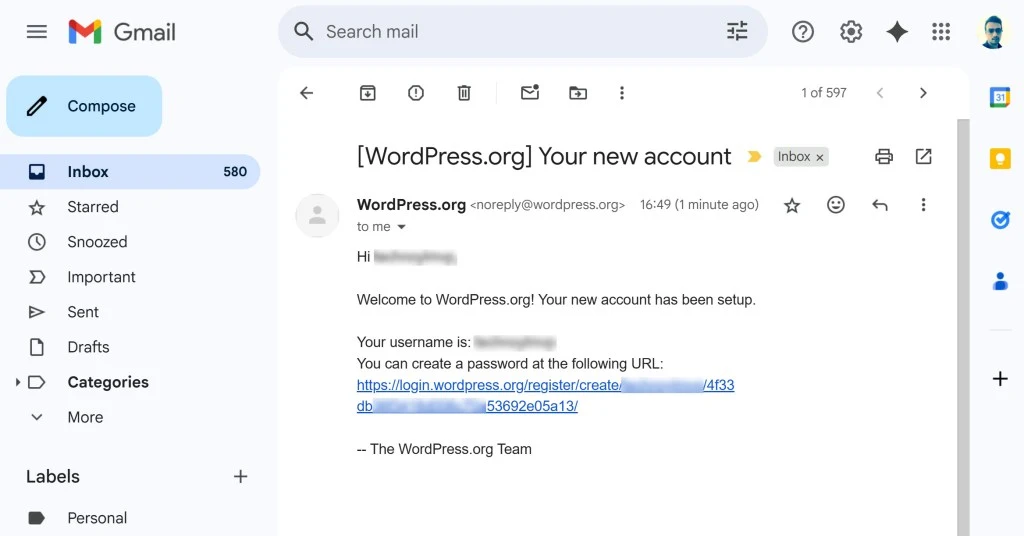Mark the email as unread

pos(530,93)
